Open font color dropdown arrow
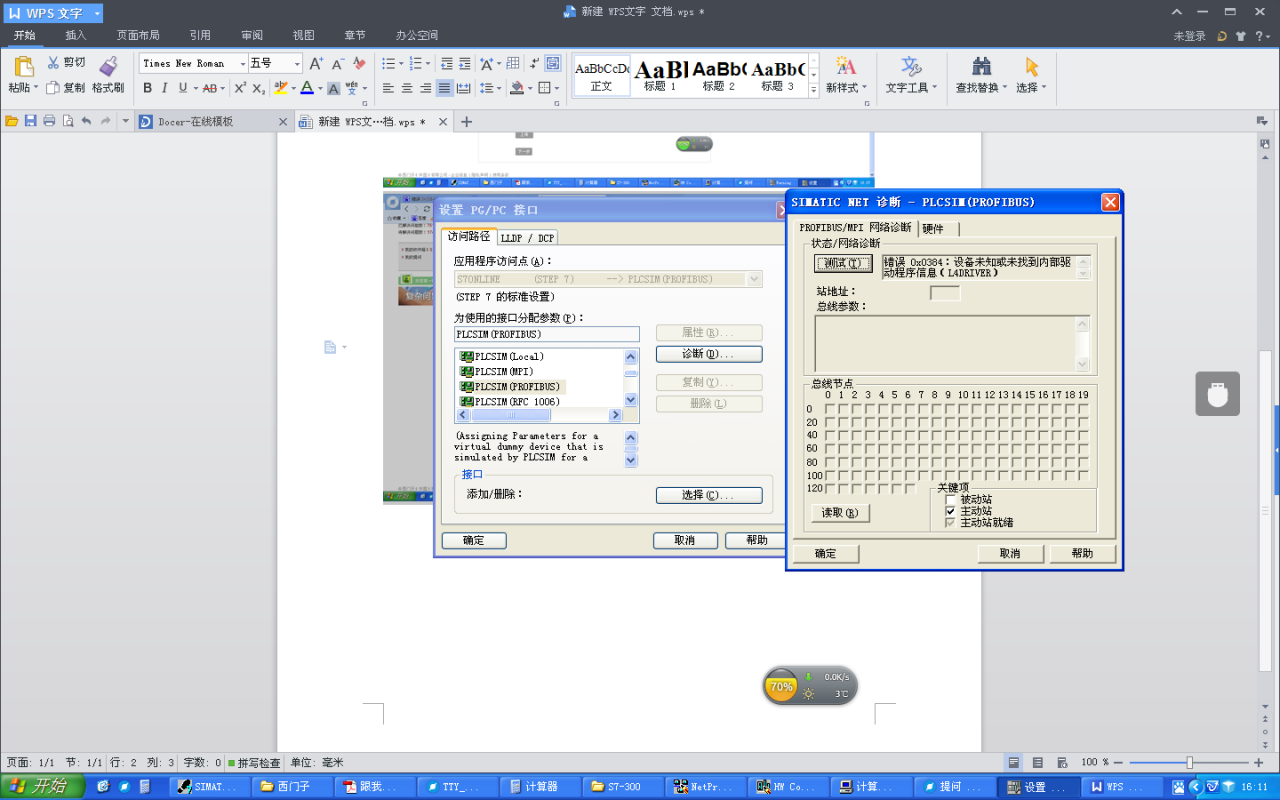The image size is (1280, 800). click(x=320, y=88)
